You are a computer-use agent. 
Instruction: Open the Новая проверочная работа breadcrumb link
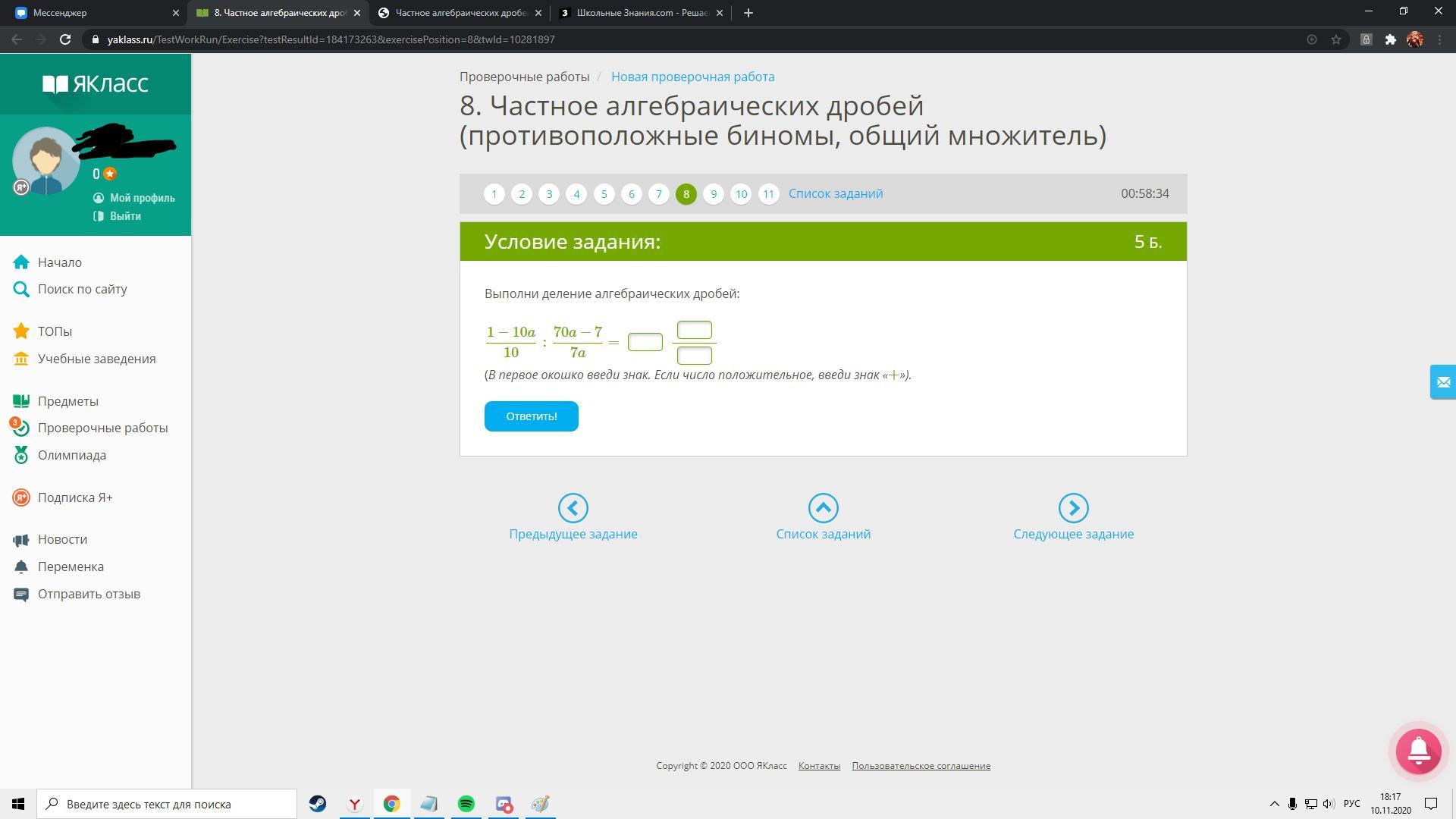tap(692, 77)
